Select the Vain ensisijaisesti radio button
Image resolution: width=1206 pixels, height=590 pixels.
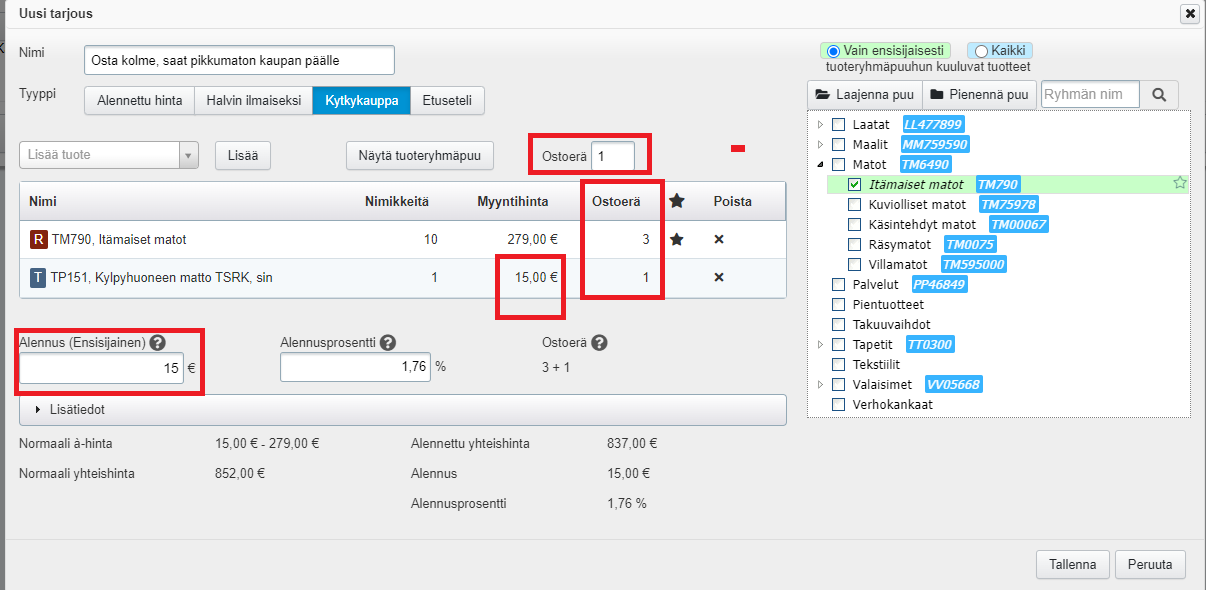[x=833, y=51]
